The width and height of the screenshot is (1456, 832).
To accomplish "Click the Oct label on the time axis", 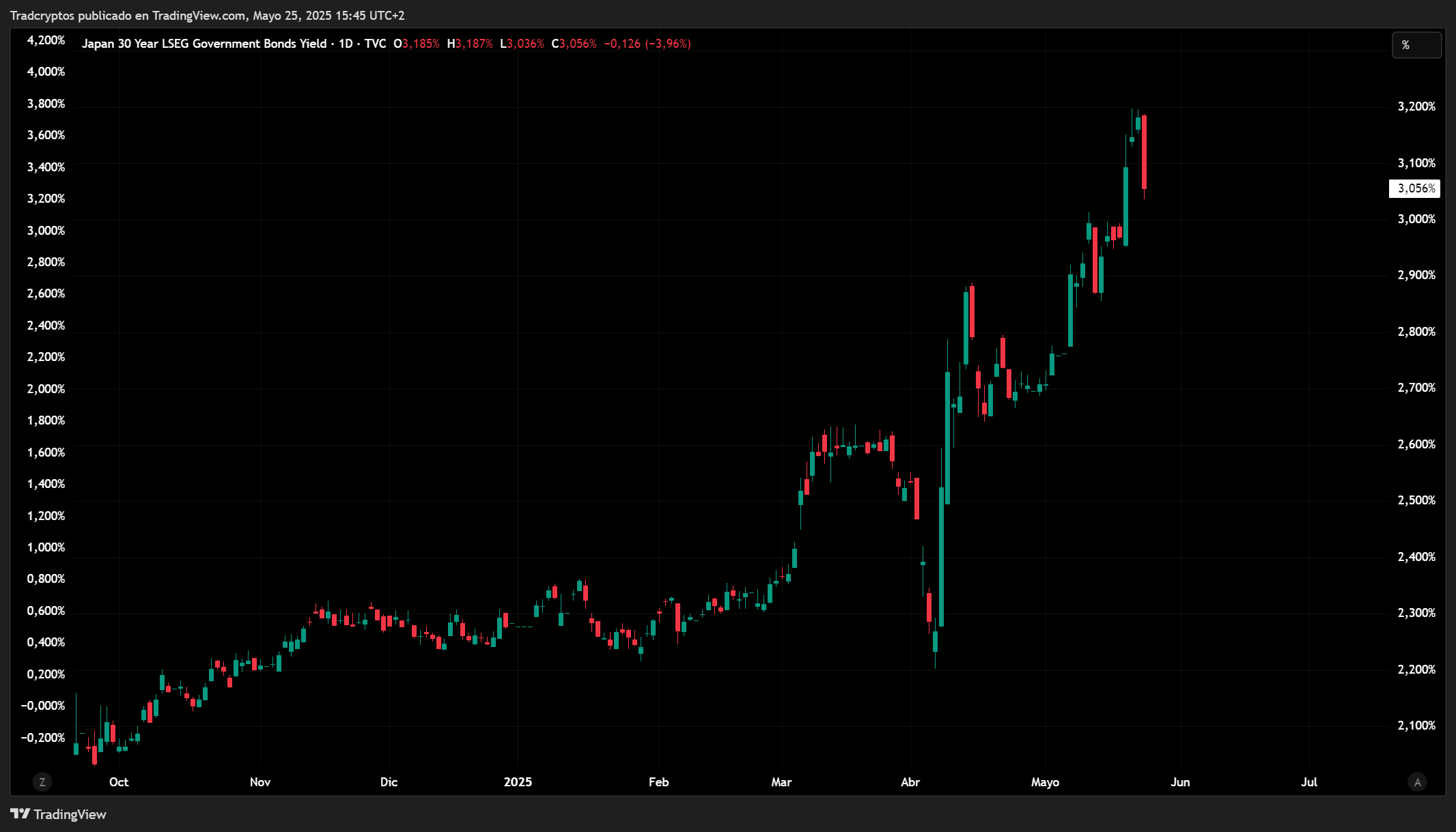I will tap(119, 782).
